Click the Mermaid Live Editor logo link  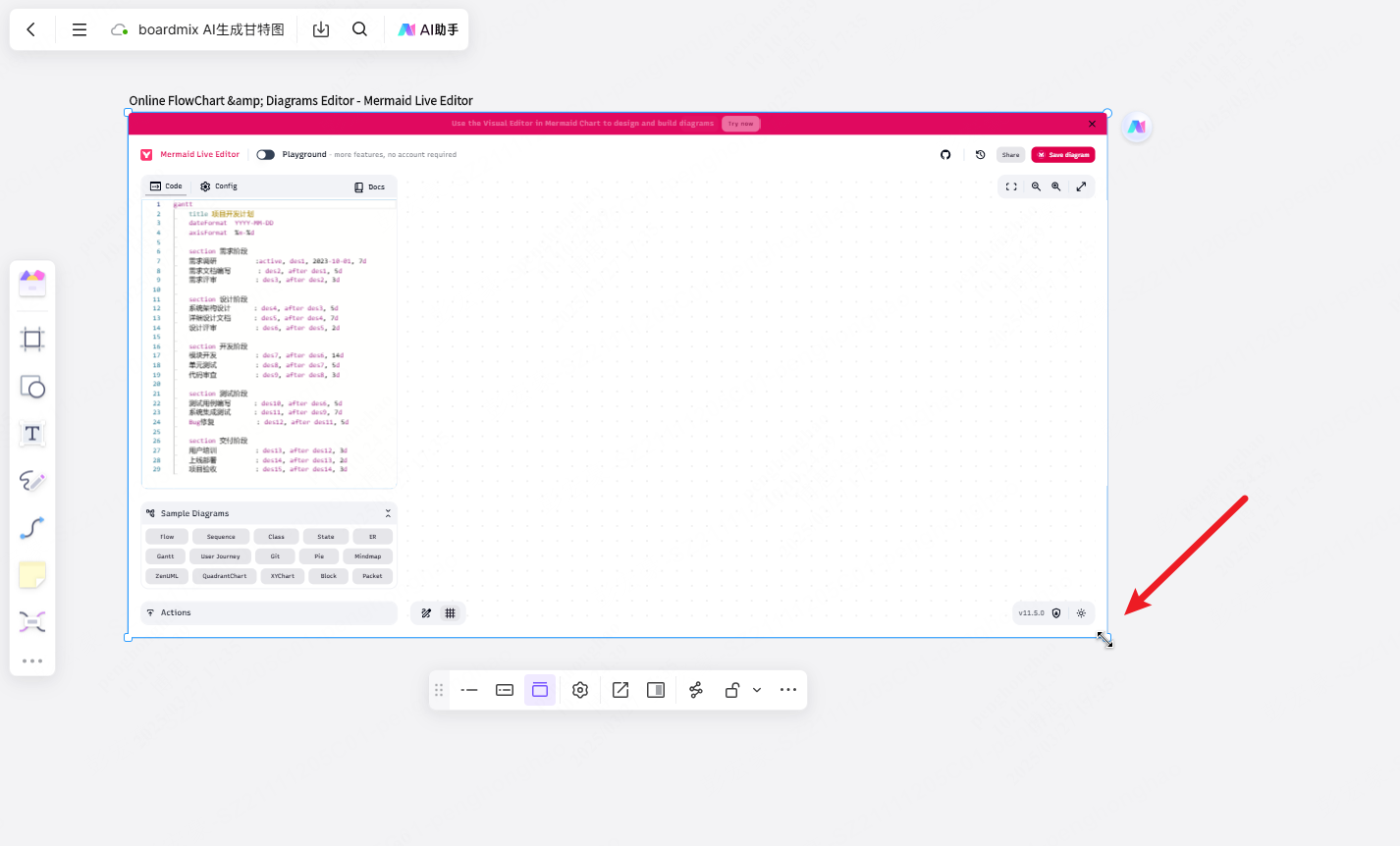pos(190,154)
